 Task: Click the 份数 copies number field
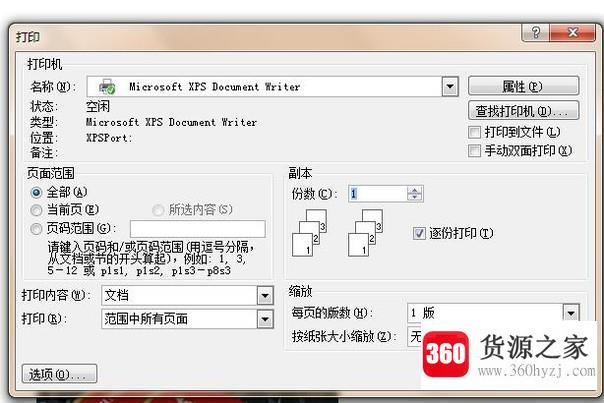tap(378, 193)
